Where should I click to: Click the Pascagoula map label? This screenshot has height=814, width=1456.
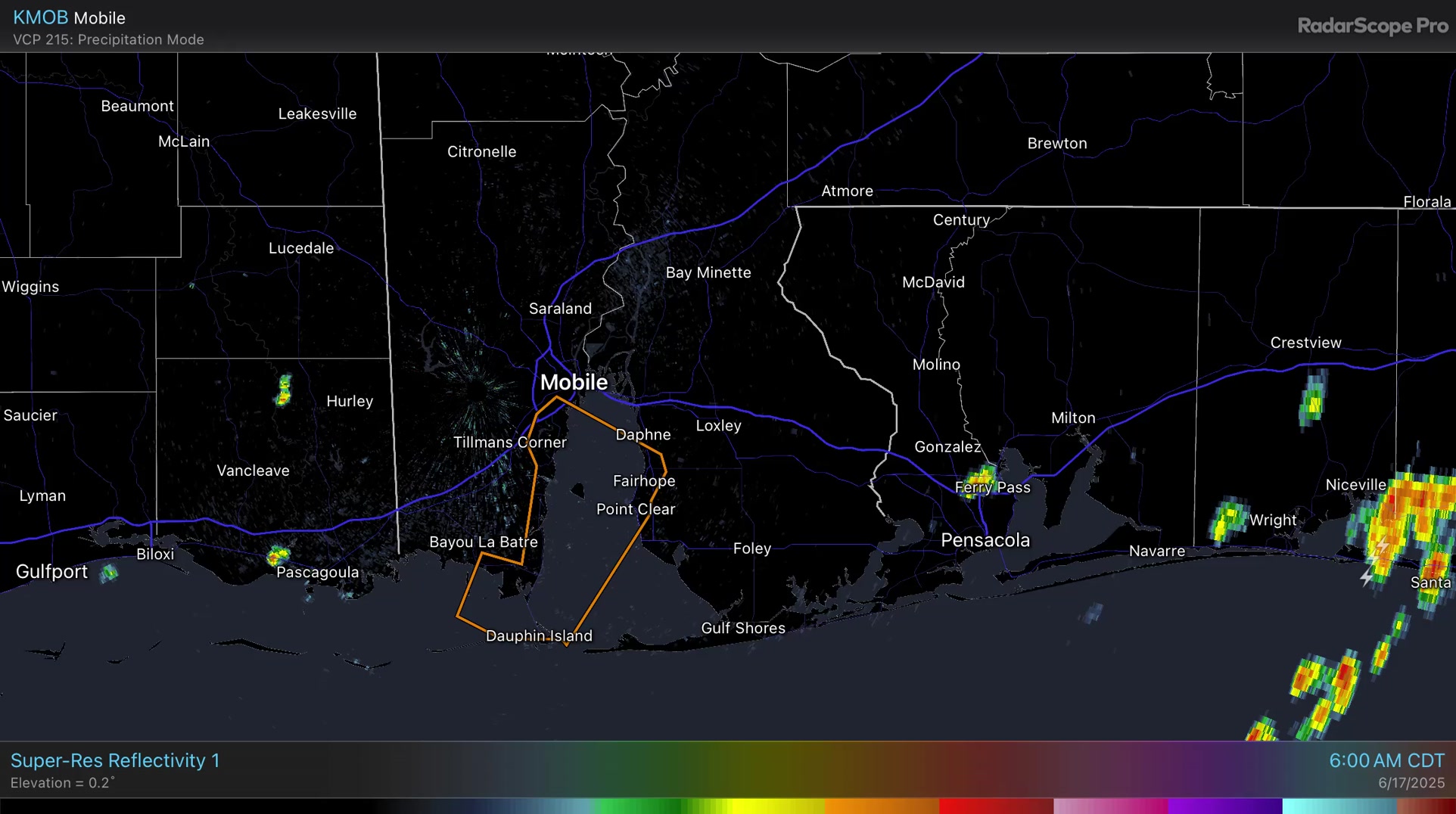[318, 573]
